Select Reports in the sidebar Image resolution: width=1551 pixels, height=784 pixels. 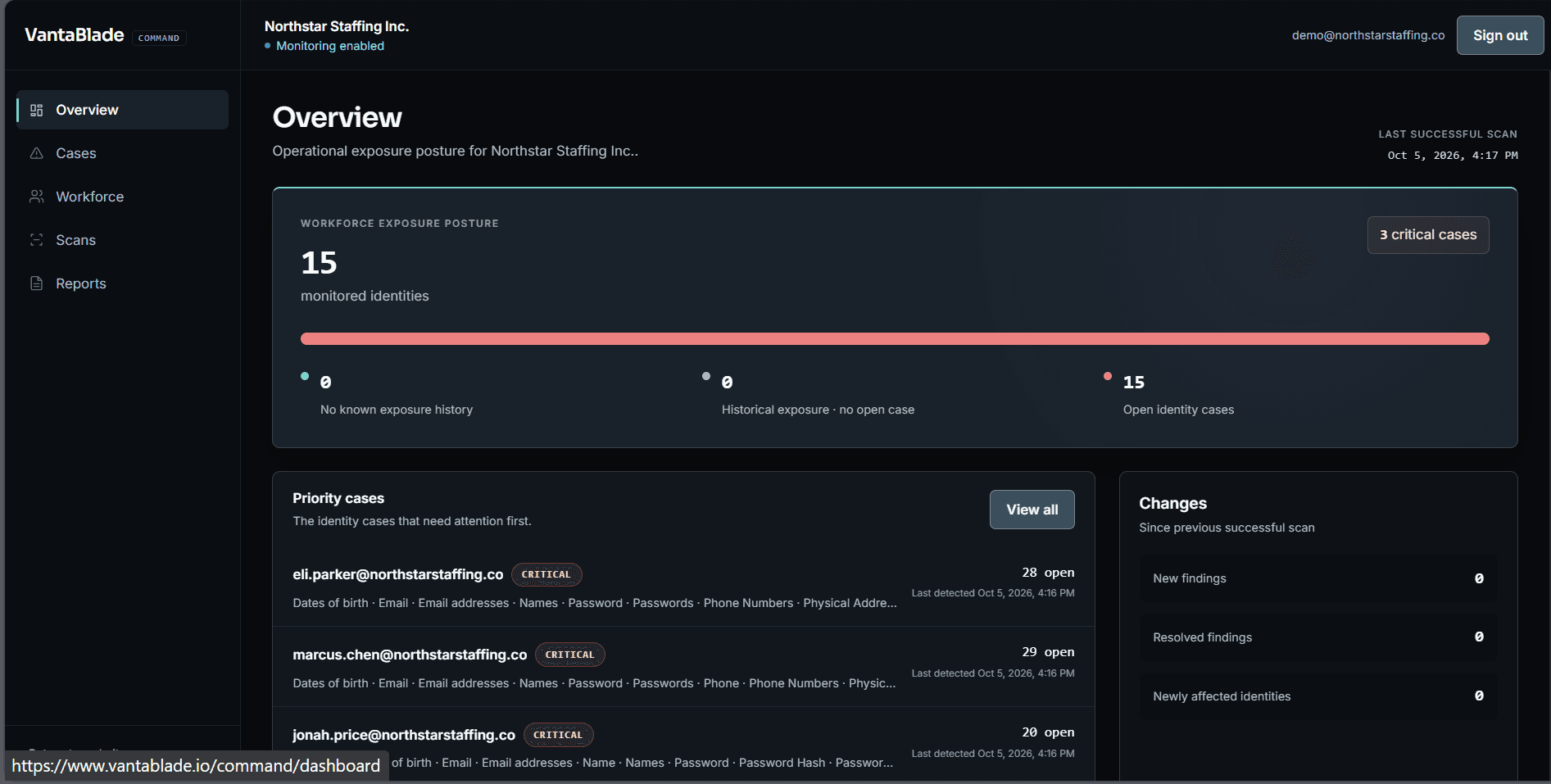pos(122,283)
